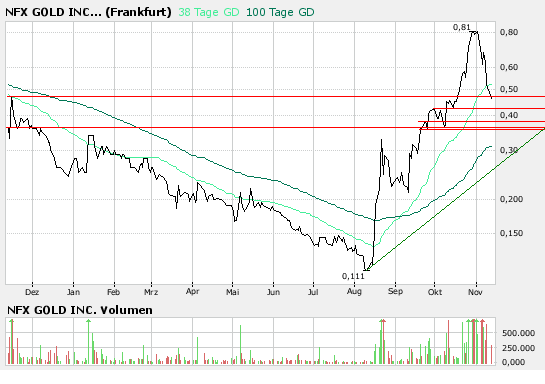
Task: Click the '0,40' price axis label
Action: (509, 115)
